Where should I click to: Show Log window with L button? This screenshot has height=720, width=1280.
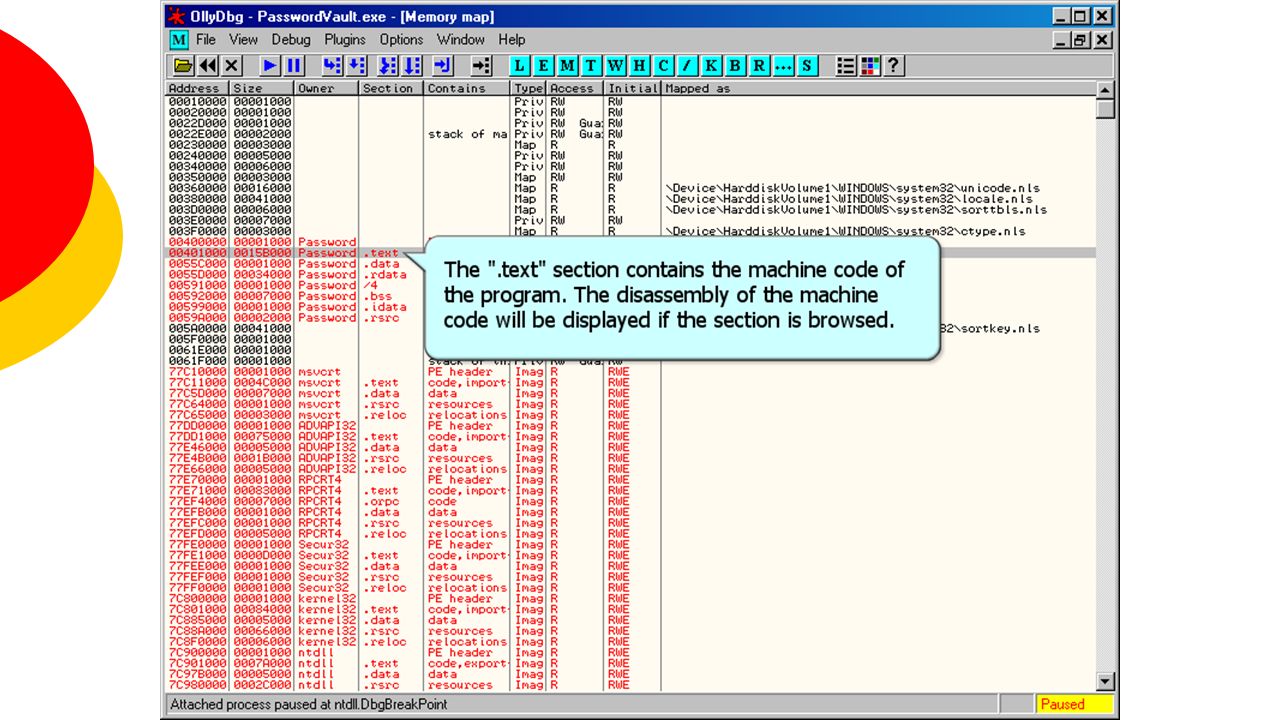click(x=520, y=66)
